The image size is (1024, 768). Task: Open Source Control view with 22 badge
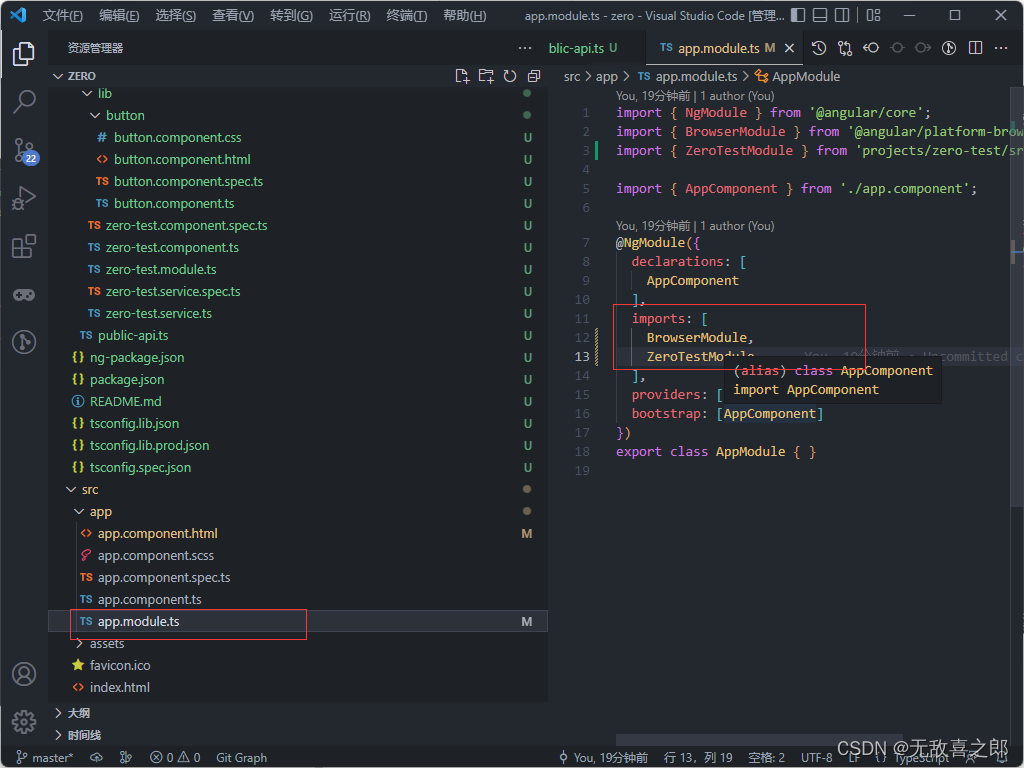click(x=25, y=150)
